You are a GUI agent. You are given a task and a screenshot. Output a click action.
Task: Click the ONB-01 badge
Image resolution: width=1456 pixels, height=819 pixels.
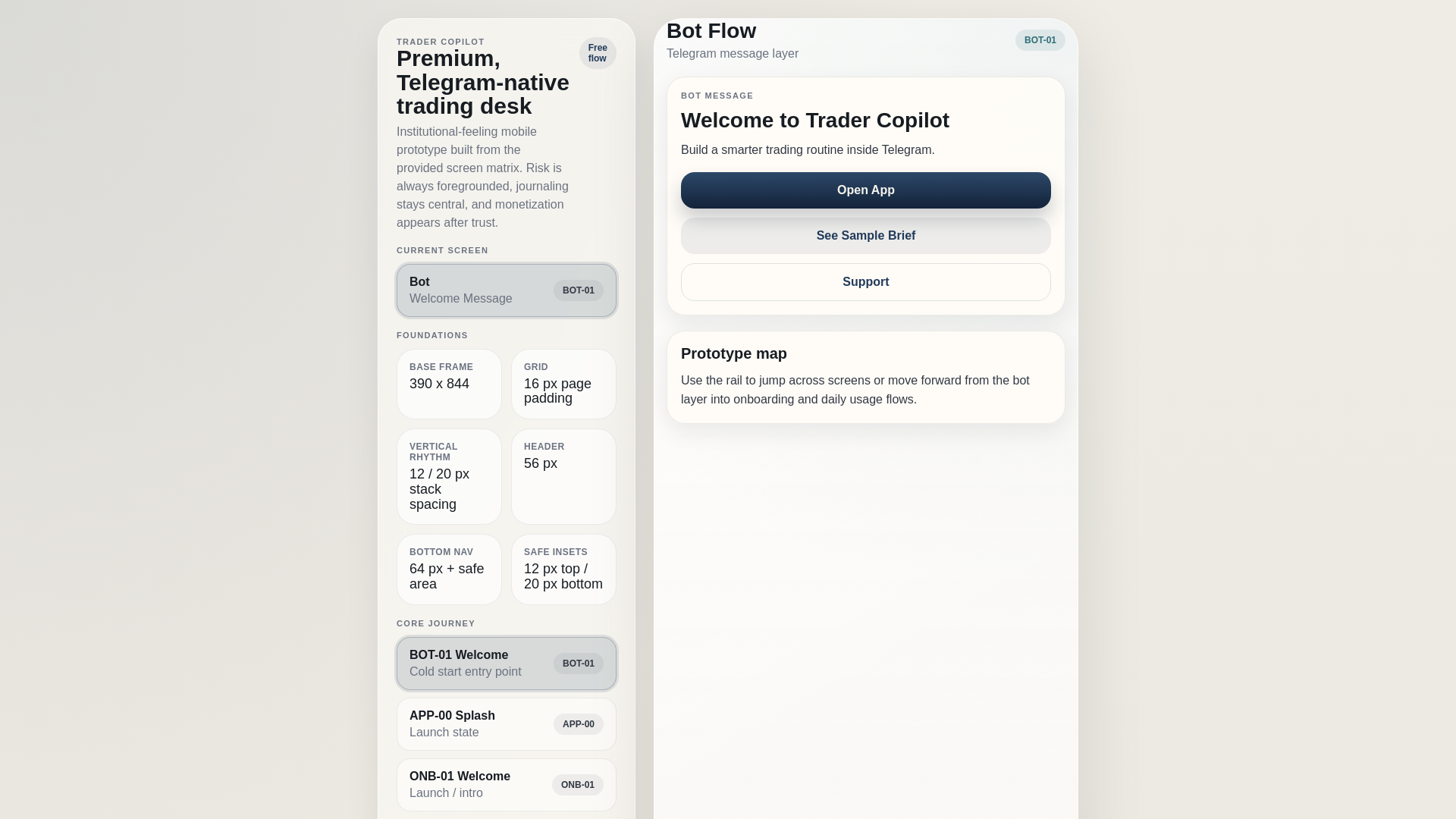pyautogui.click(x=577, y=785)
